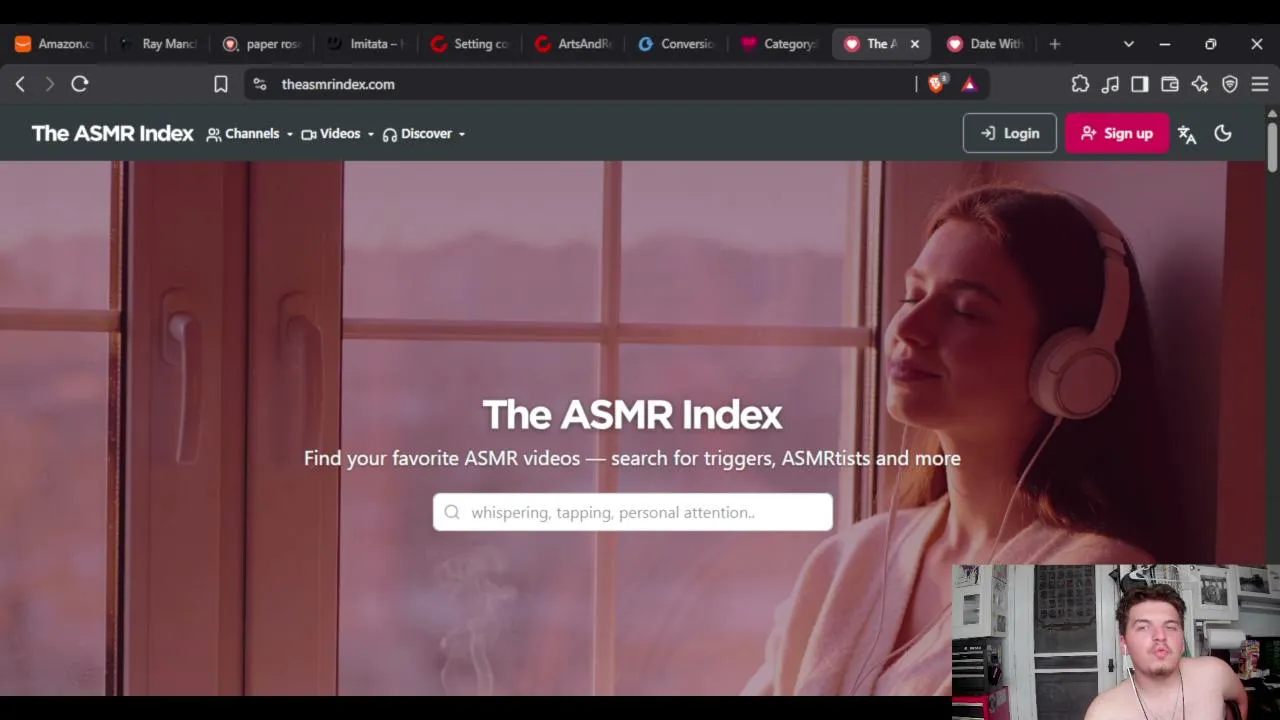The image size is (1280, 720).
Task: Show the browser sidebar panel
Action: tap(1140, 84)
